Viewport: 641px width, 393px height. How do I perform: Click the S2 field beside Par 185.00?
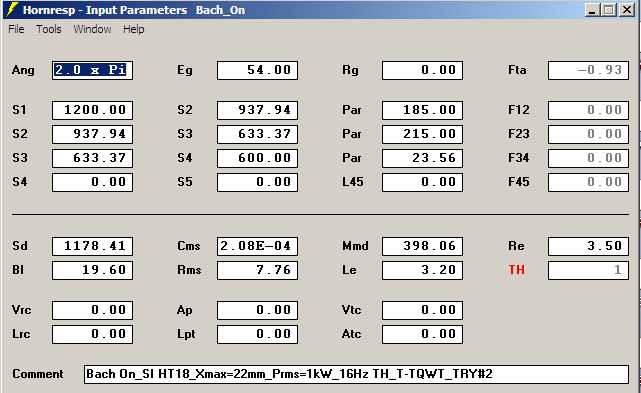pos(258,110)
